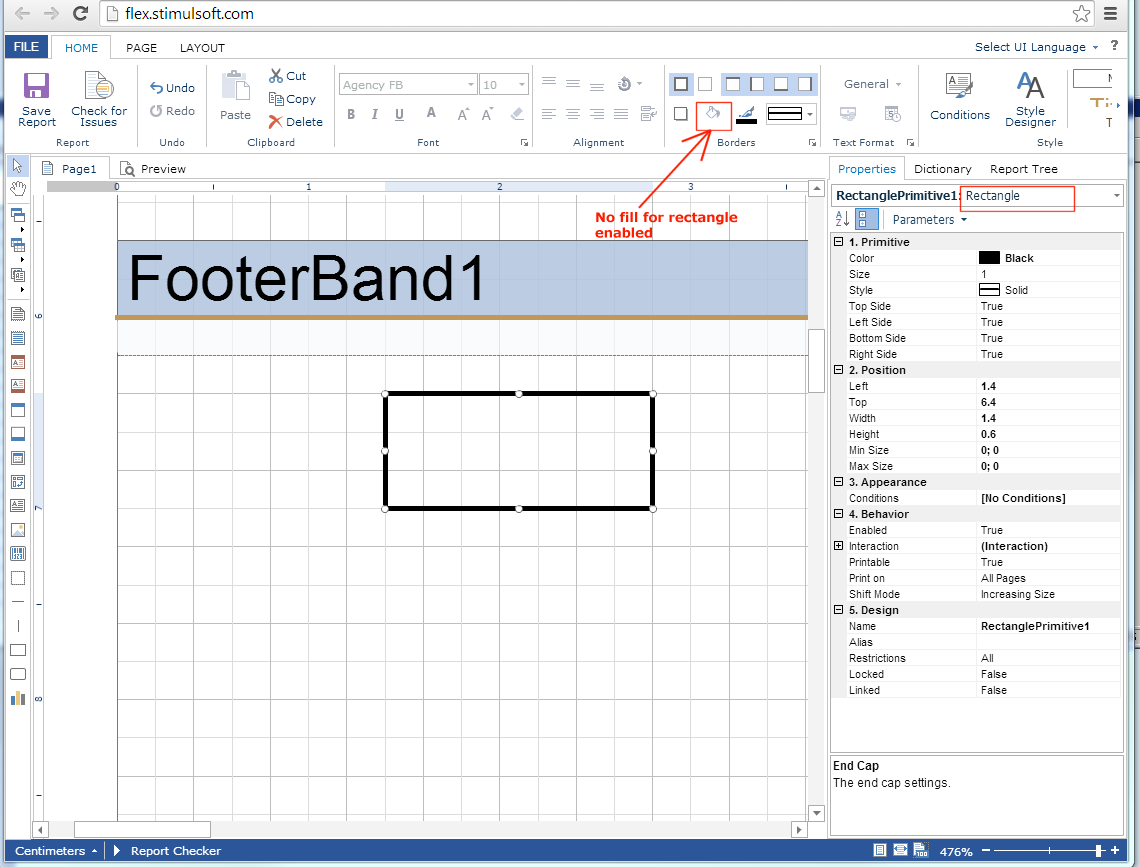This screenshot has width=1140, height=867.
Task: Open the Conditions editor
Action: 960,97
